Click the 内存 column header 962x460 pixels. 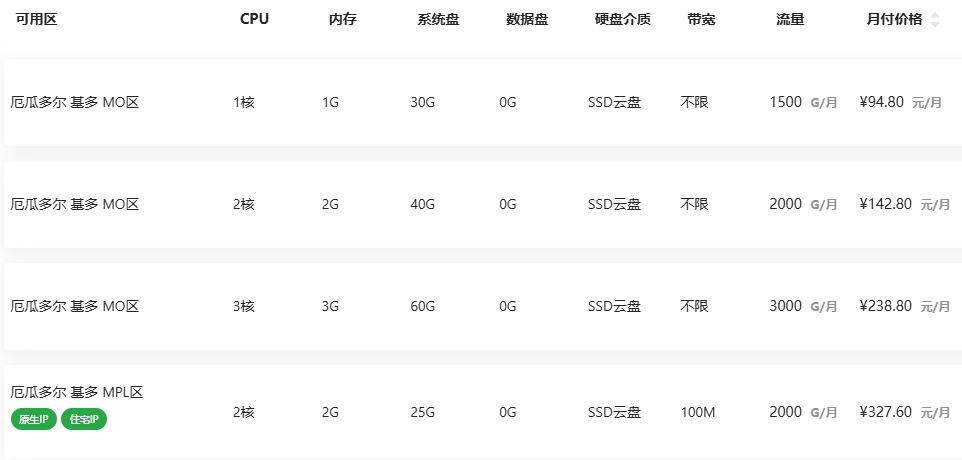coord(342,19)
